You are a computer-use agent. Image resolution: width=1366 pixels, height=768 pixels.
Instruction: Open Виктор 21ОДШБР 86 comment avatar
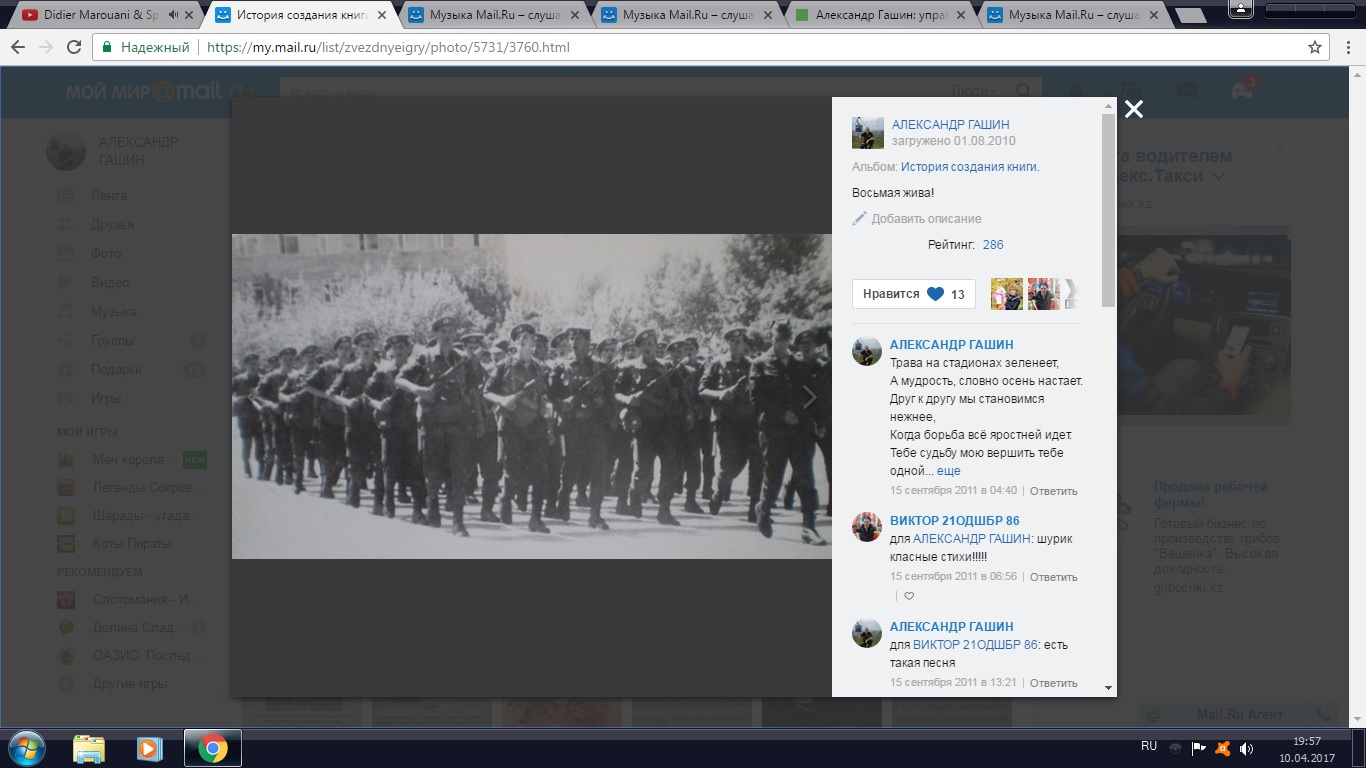point(866,527)
